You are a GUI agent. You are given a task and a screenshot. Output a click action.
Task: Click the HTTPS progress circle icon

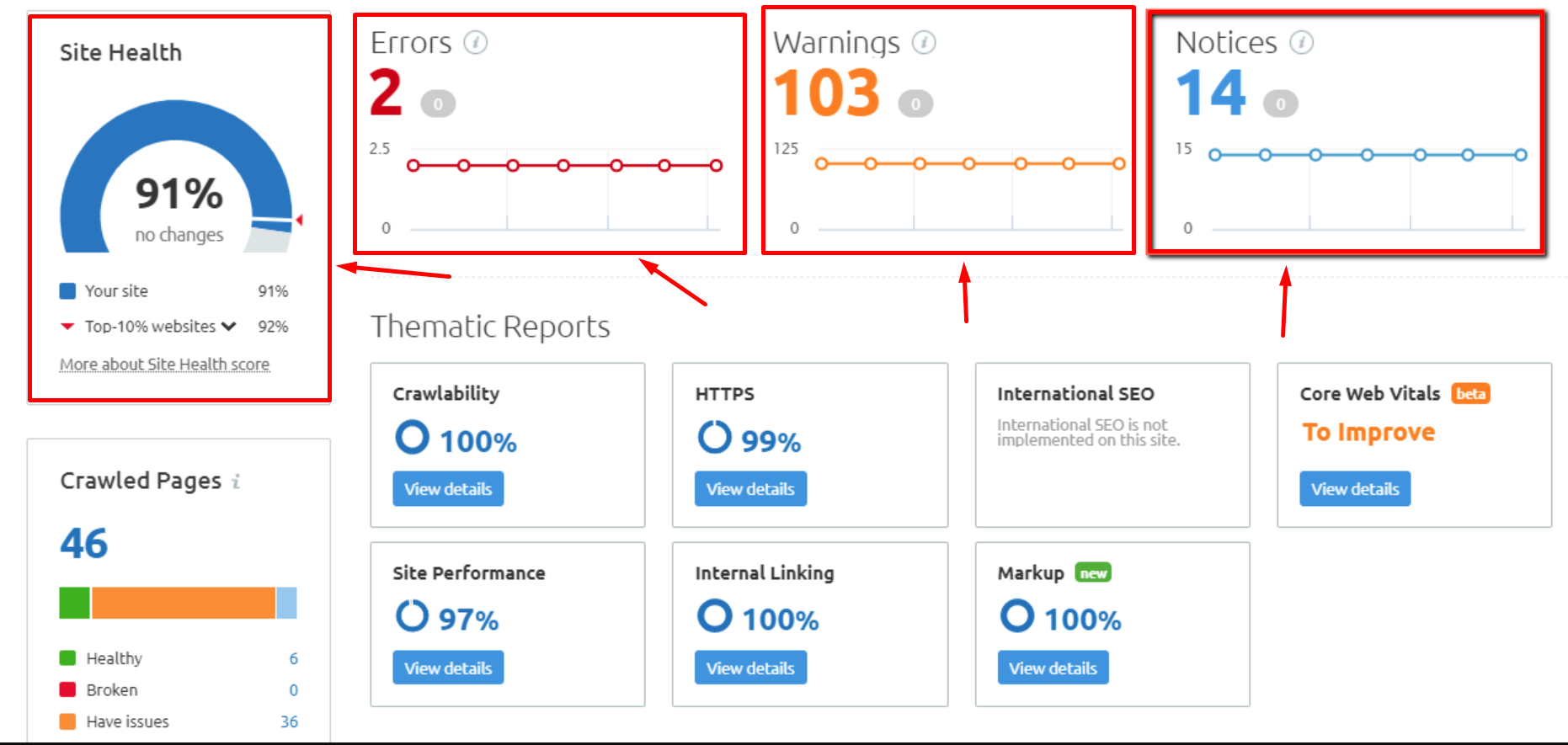tap(714, 437)
